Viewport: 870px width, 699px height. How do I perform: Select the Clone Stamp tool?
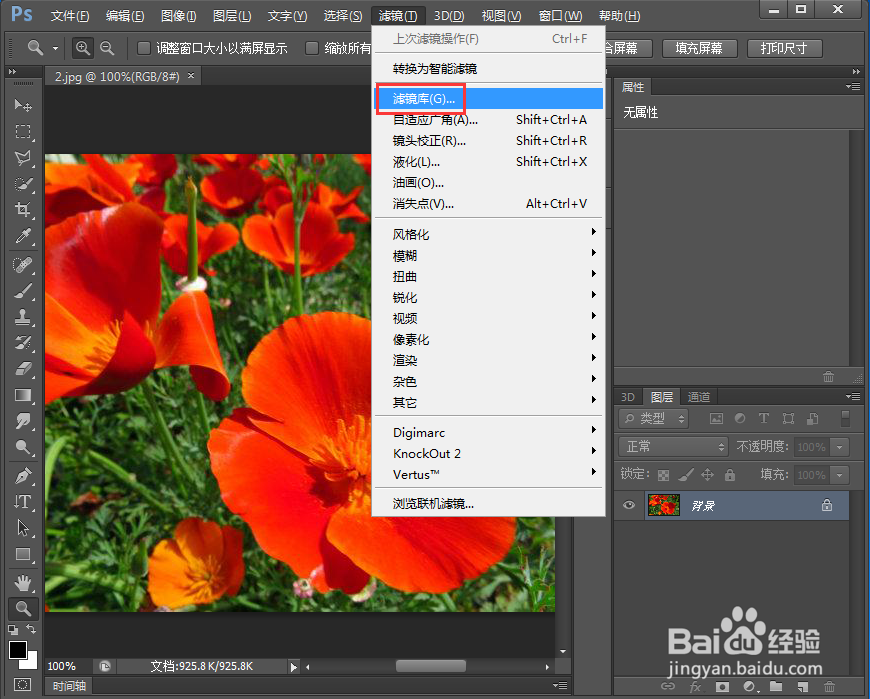(23, 317)
